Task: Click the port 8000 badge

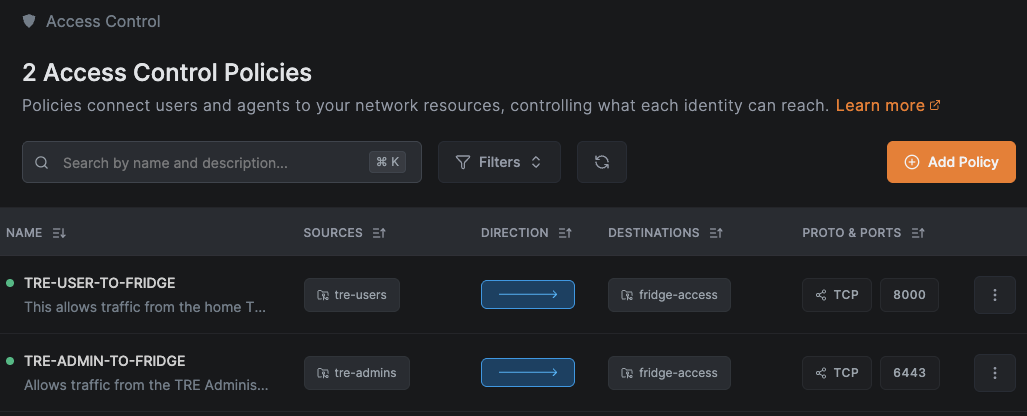Action: (x=910, y=295)
